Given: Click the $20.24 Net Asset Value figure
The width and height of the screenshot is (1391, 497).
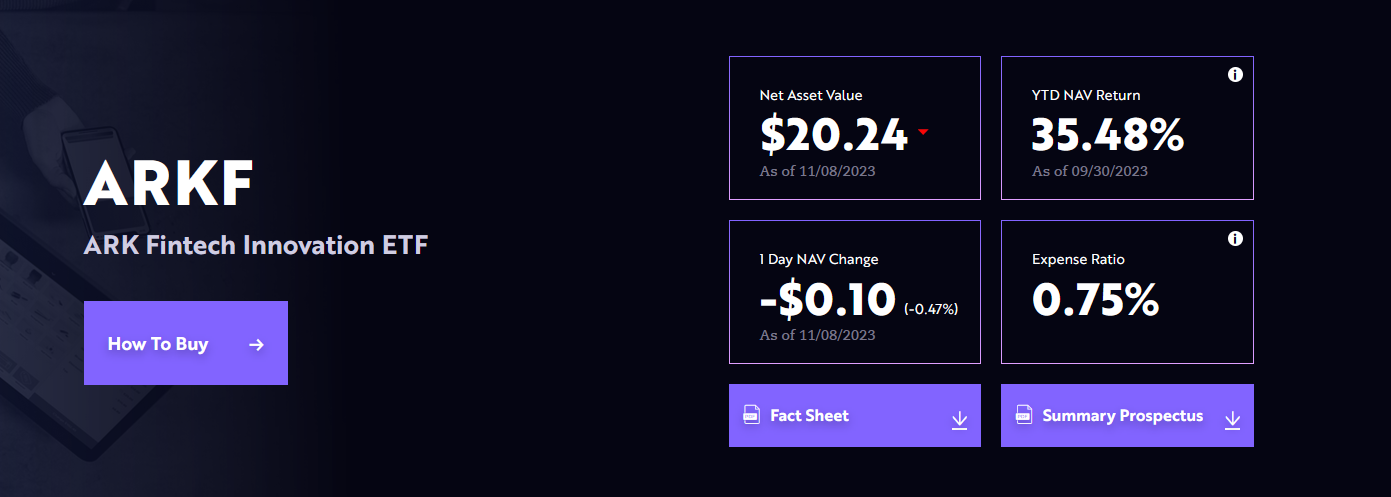Looking at the screenshot, I should tap(834, 134).
